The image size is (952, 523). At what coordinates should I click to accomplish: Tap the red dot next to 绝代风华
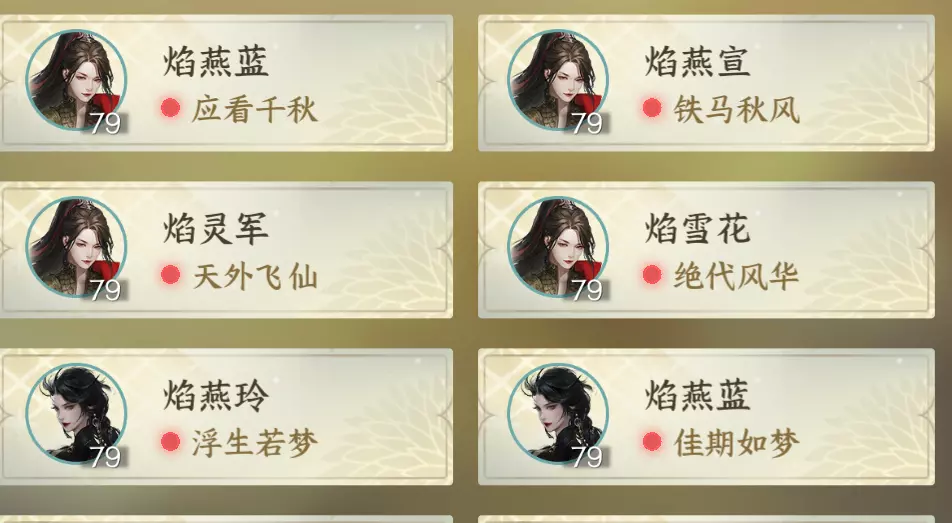pyautogui.click(x=652, y=275)
